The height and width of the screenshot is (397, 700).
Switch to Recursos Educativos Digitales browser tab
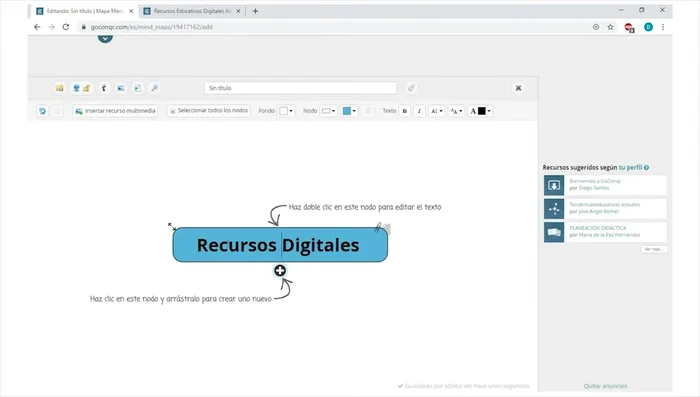click(192, 11)
